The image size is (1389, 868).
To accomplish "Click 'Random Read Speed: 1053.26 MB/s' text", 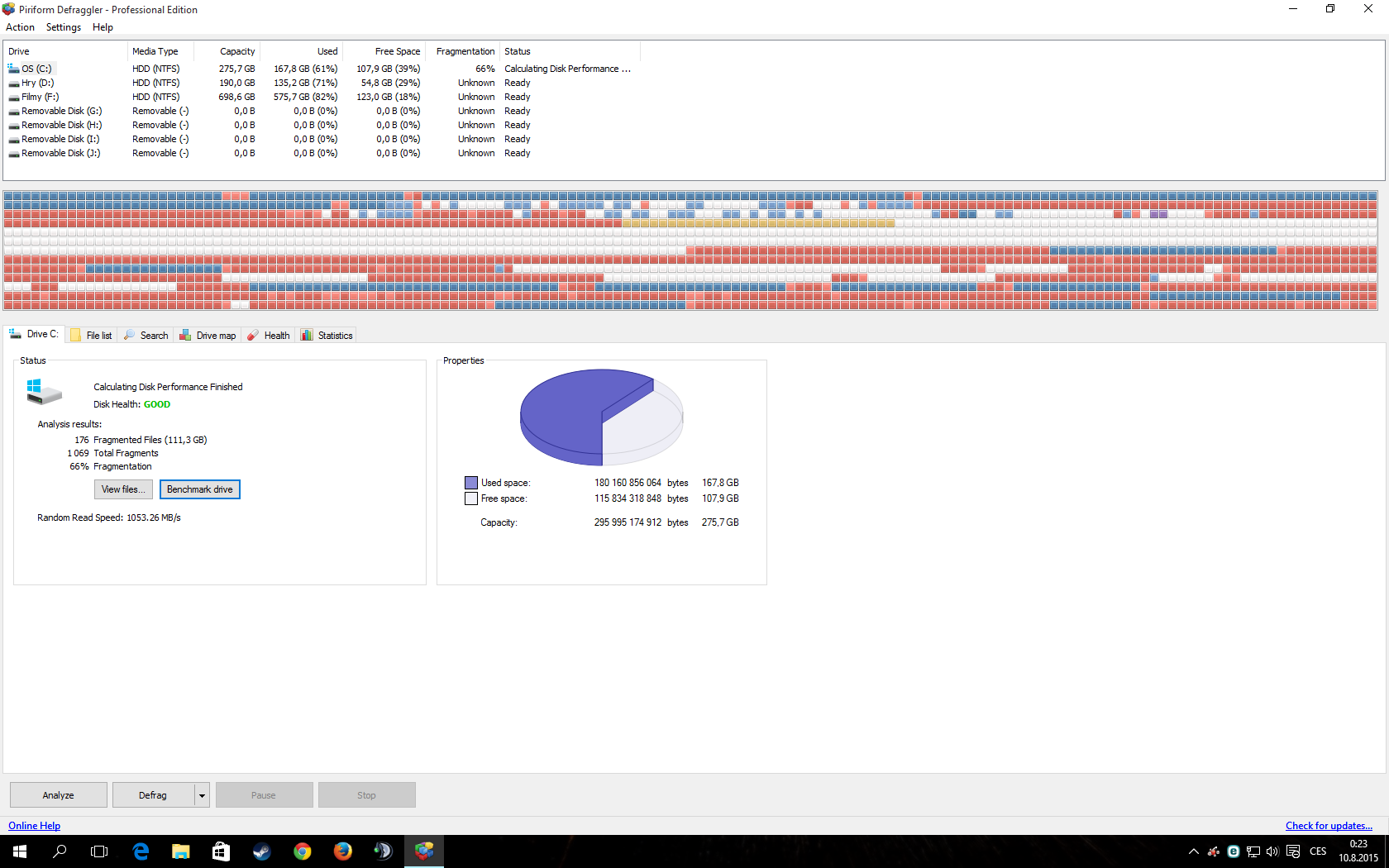I will point(109,517).
